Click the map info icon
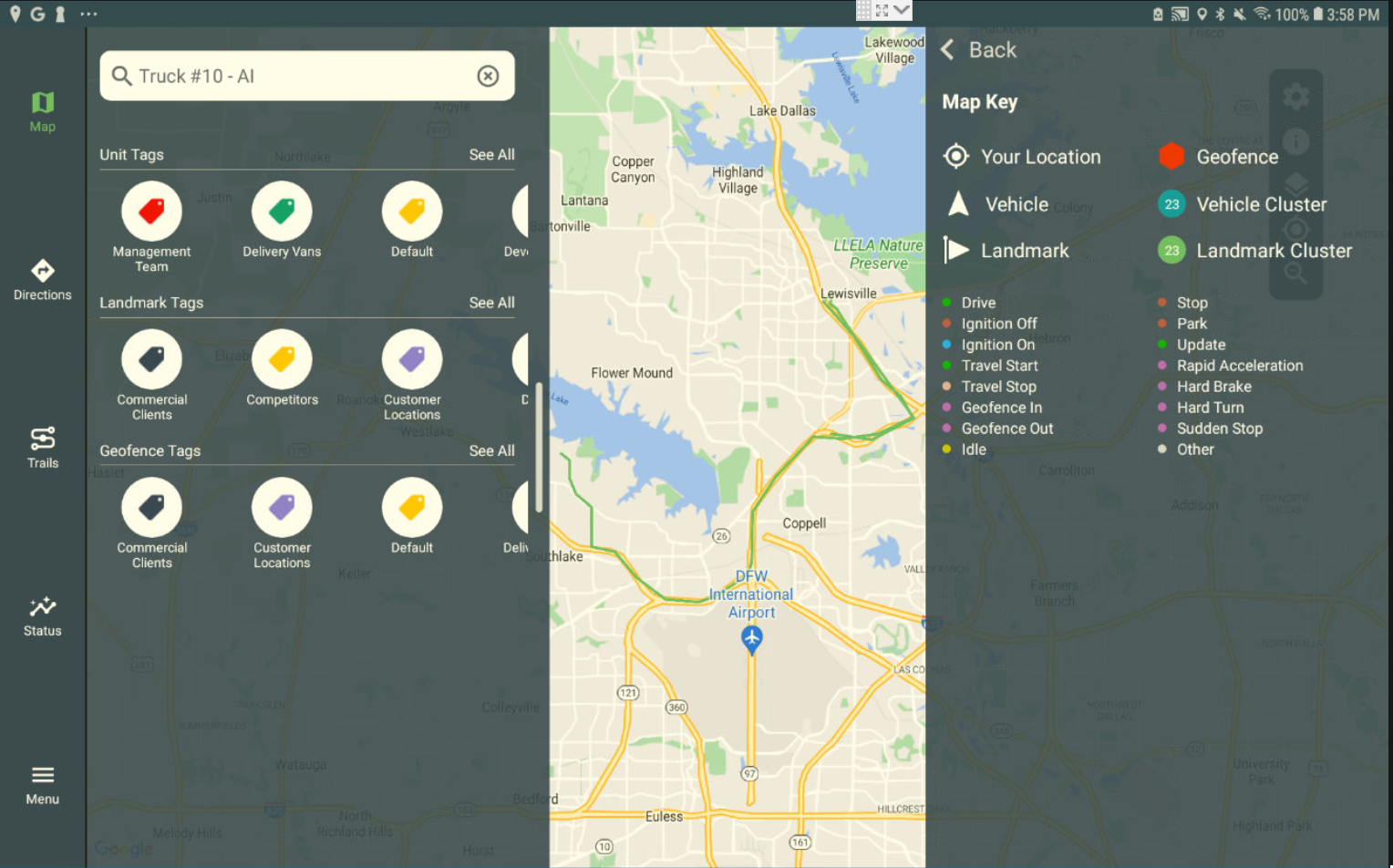 [x=1295, y=141]
